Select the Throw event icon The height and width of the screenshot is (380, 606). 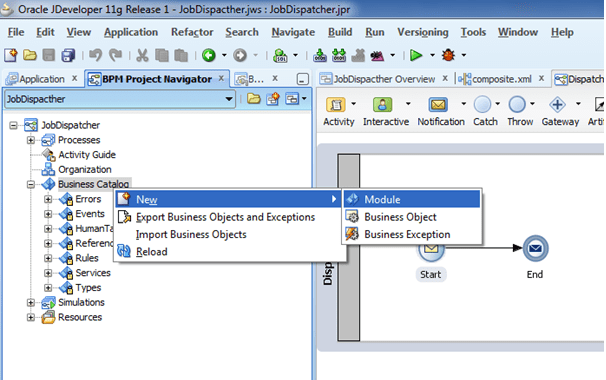[517, 104]
